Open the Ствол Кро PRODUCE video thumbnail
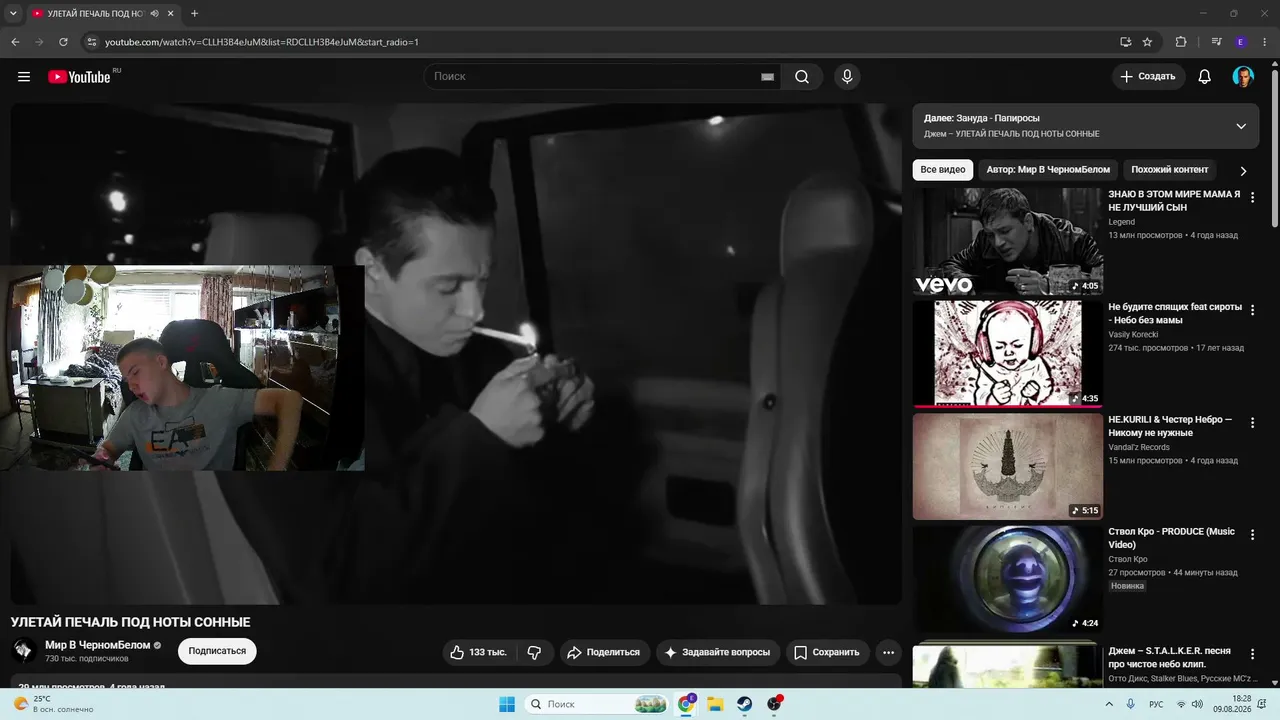 (1008, 578)
